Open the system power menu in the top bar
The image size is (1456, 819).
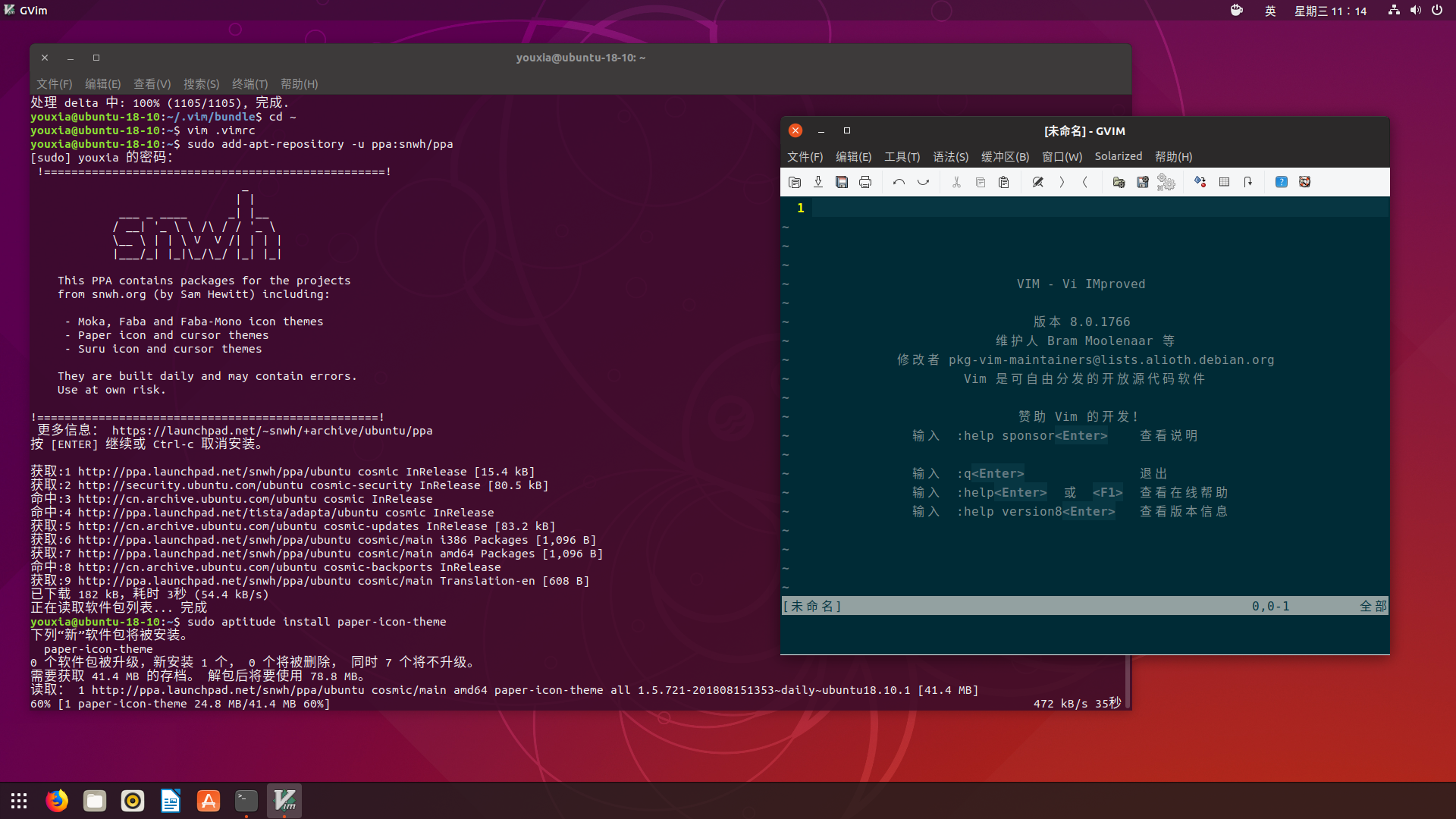1437,11
